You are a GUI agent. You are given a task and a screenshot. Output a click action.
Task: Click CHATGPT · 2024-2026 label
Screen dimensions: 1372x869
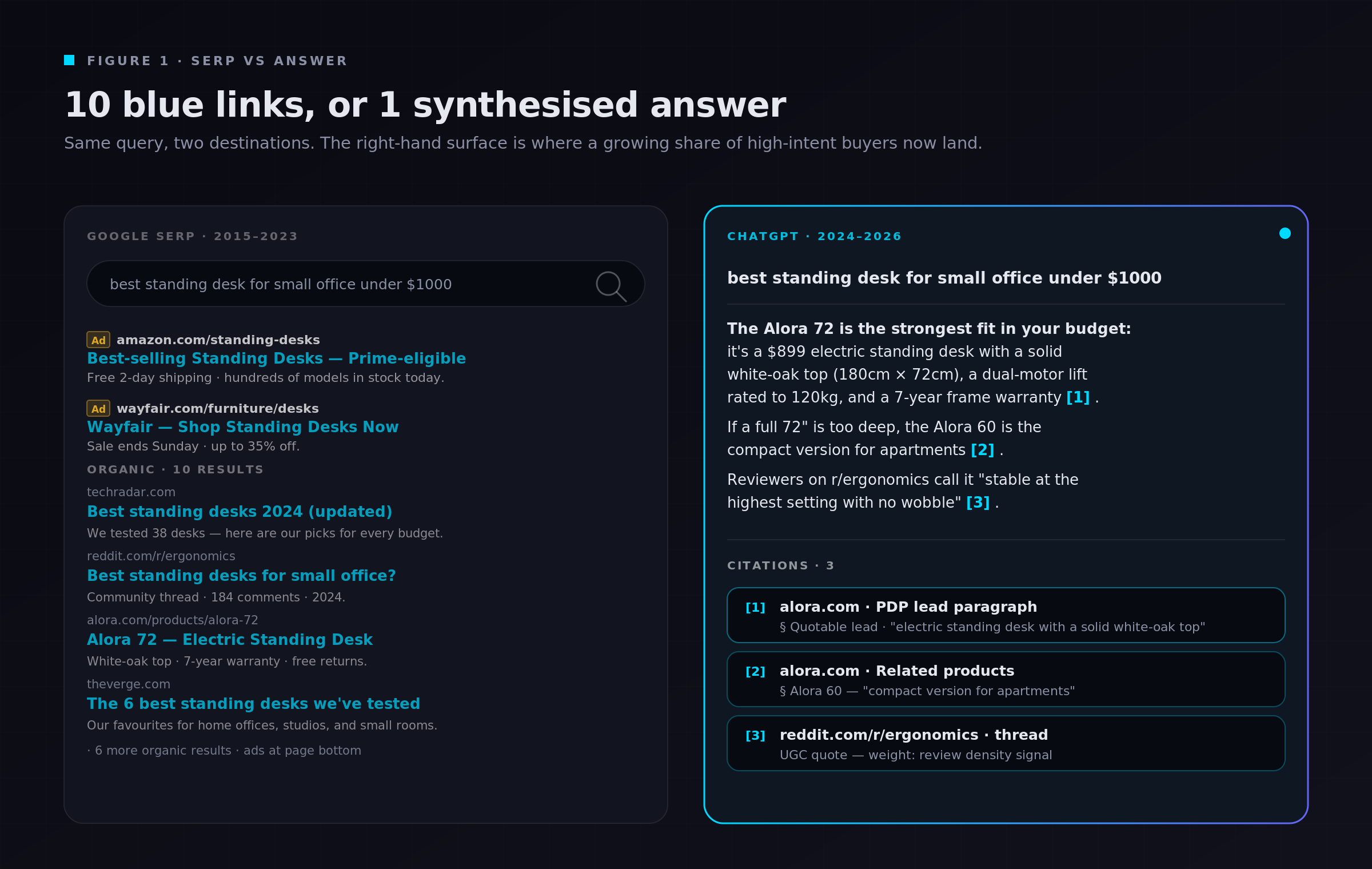pyautogui.click(x=814, y=236)
